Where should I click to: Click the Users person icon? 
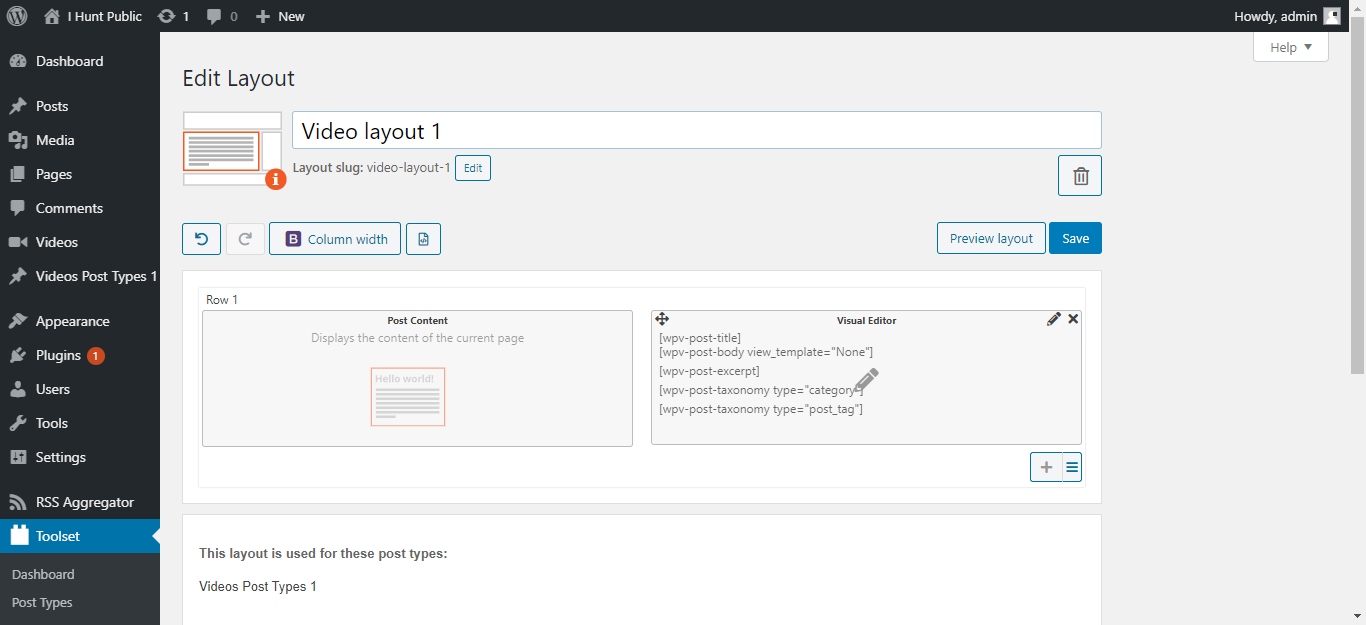[x=18, y=389]
